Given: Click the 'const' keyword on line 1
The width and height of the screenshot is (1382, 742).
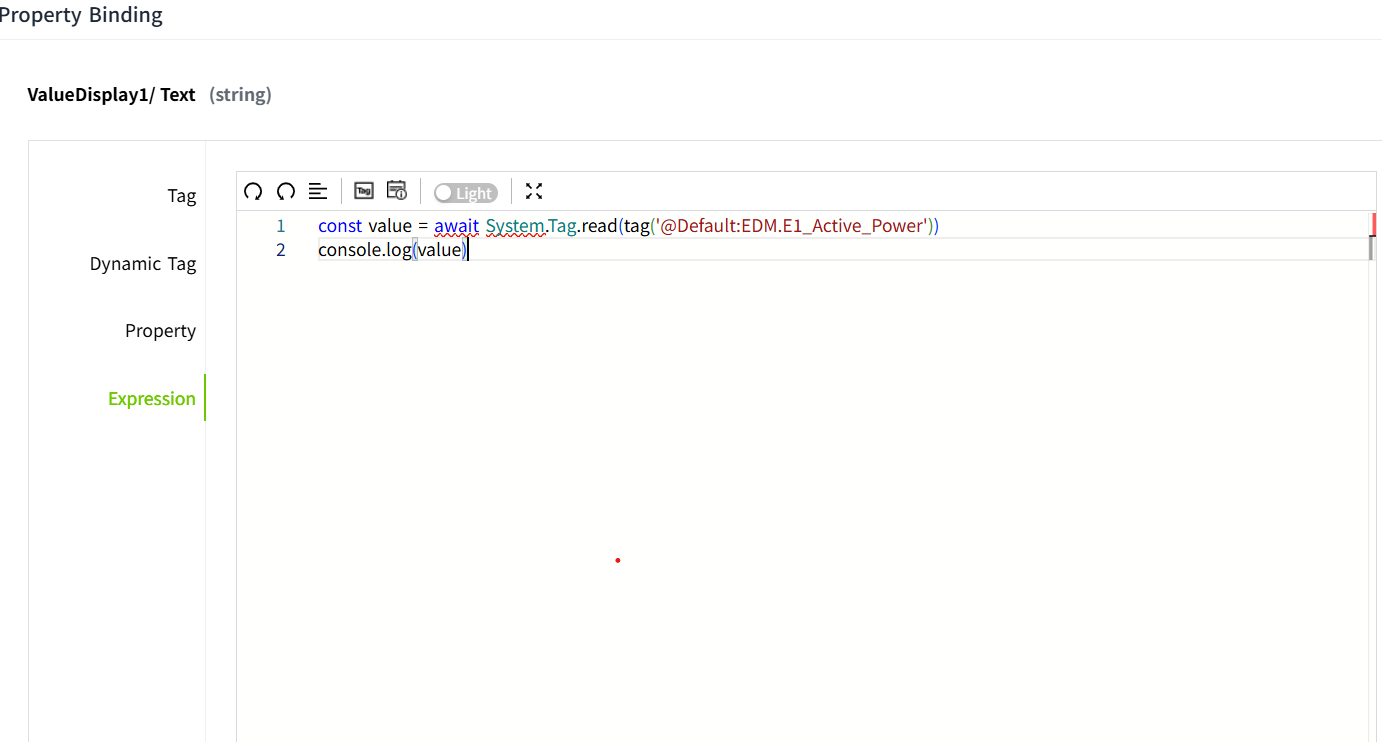Looking at the screenshot, I should coord(340,226).
